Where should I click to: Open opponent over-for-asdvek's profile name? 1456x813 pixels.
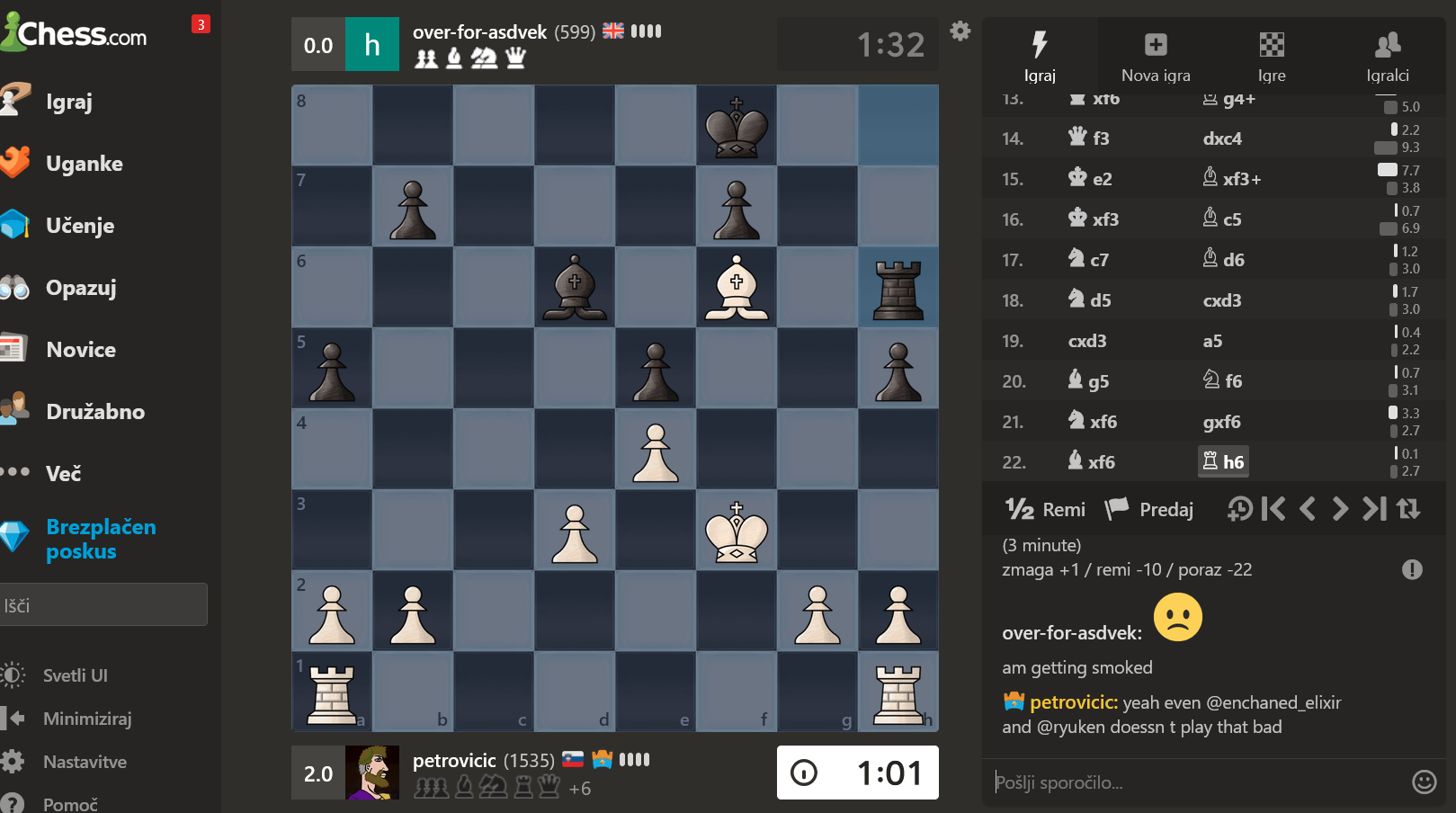(x=479, y=32)
